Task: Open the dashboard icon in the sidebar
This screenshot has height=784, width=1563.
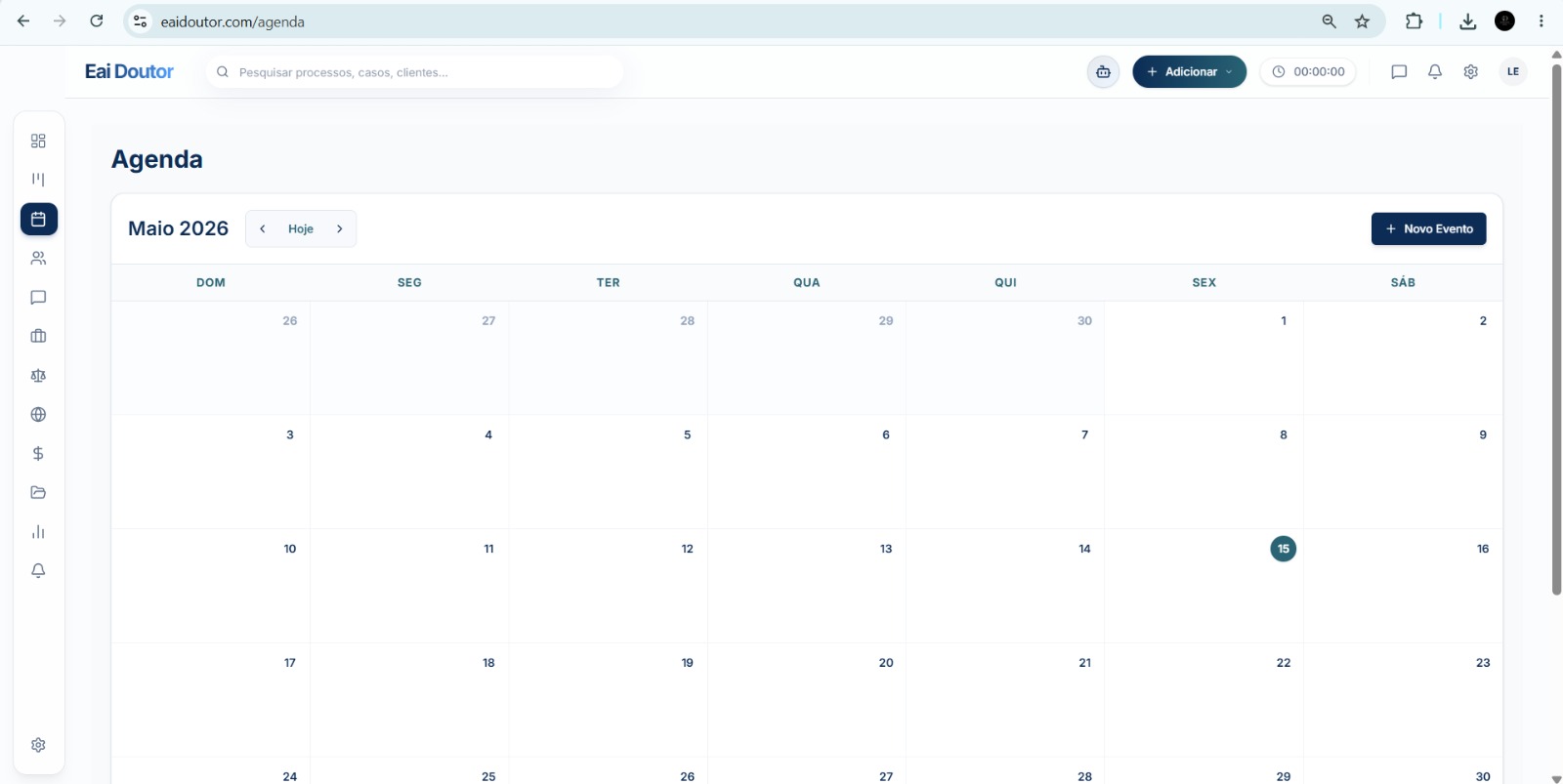Action: coord(38,142)
